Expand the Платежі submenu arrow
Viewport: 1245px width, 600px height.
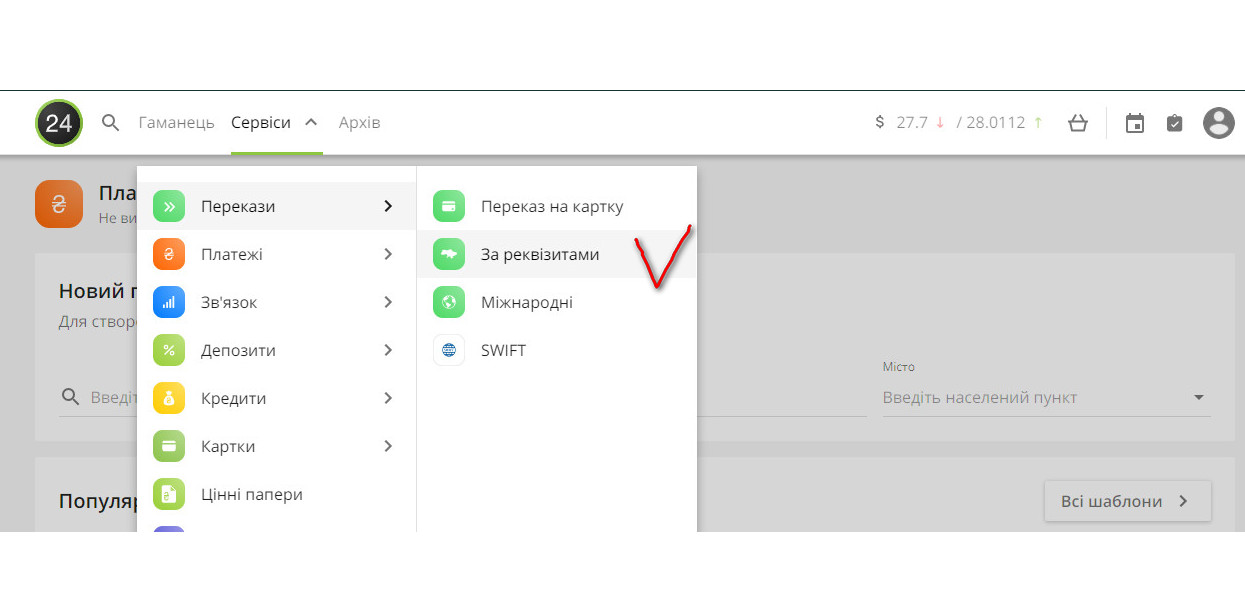click(x=388, y=254)
